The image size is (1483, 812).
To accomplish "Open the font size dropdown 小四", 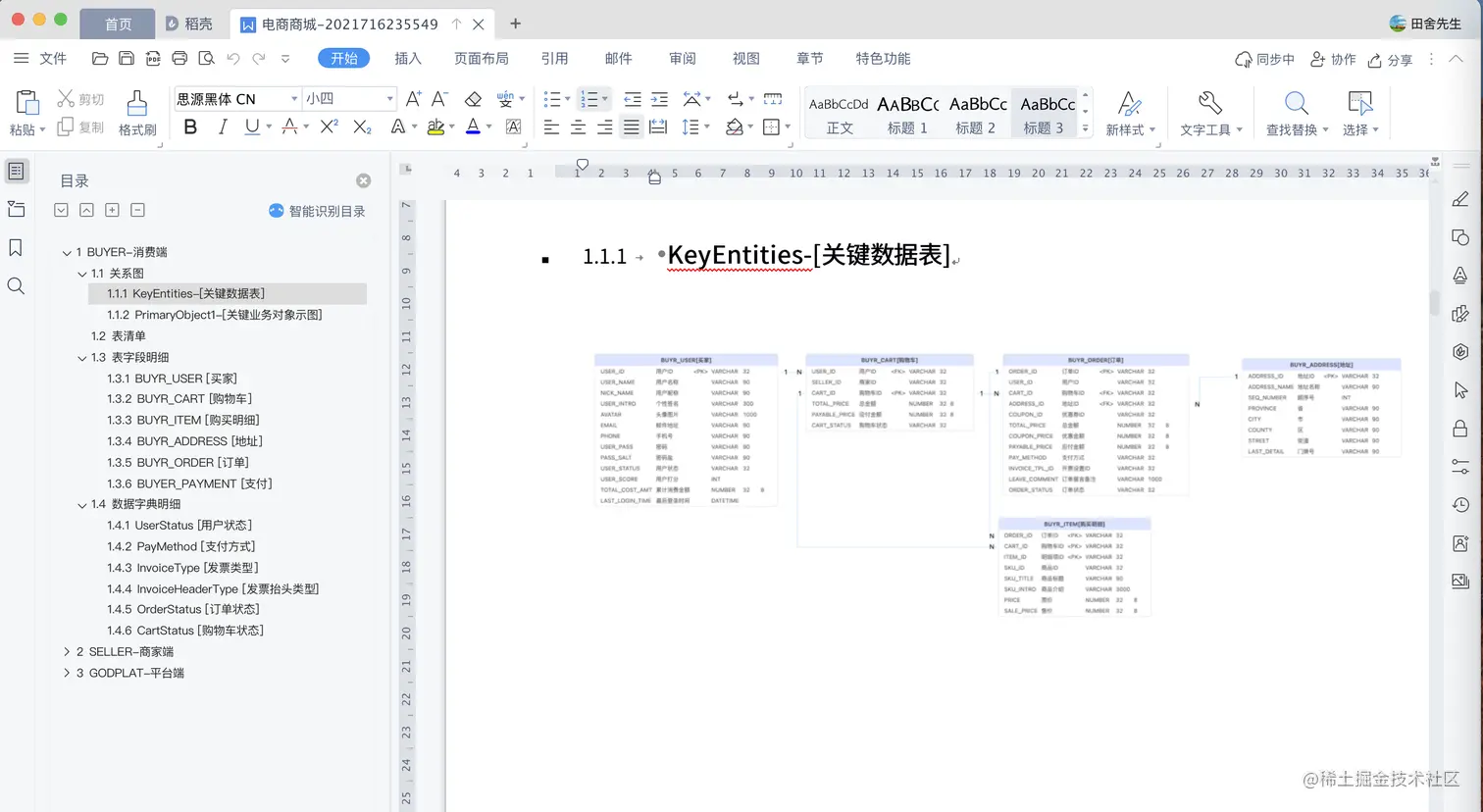I will click(348, 99).
